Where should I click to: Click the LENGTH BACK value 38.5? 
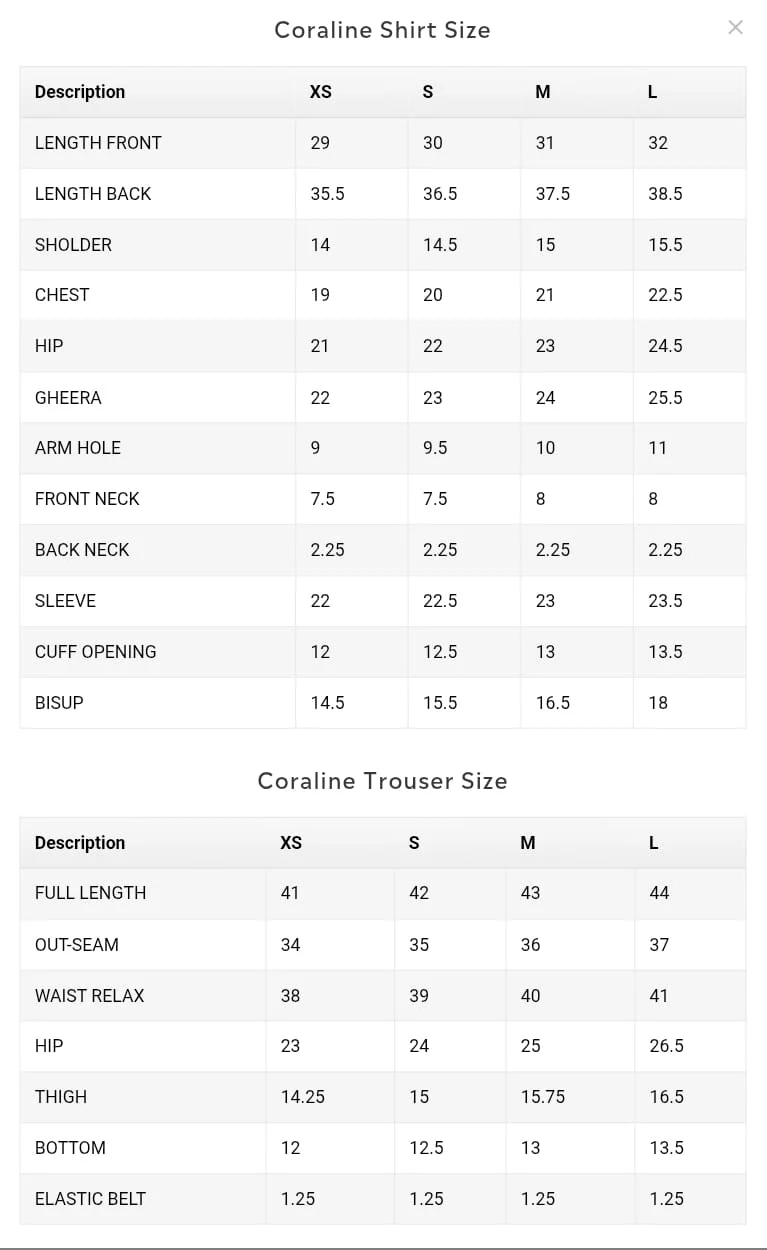pos(665,194)
